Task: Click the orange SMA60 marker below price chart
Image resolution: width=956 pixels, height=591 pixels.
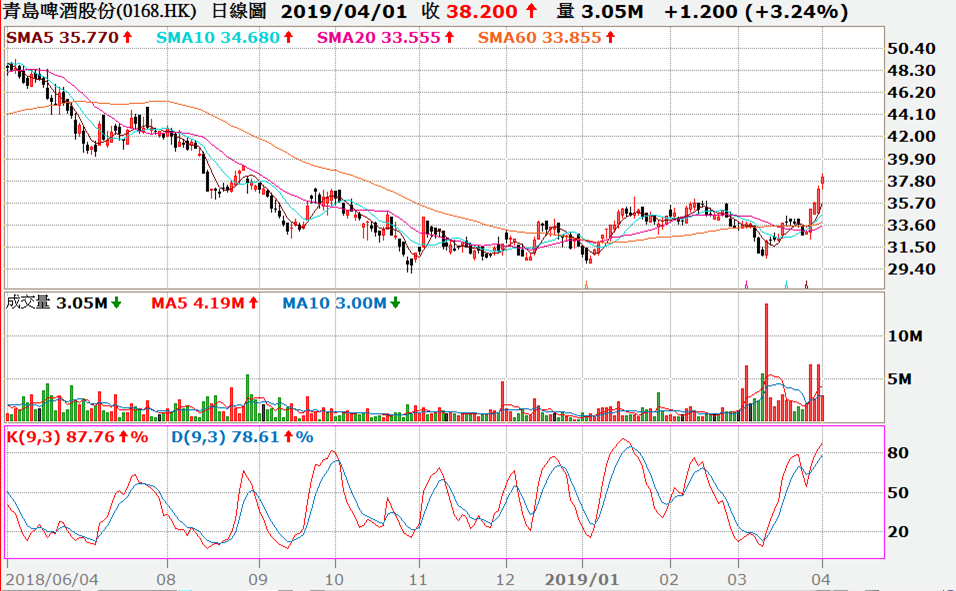Action: pos(586,285)
